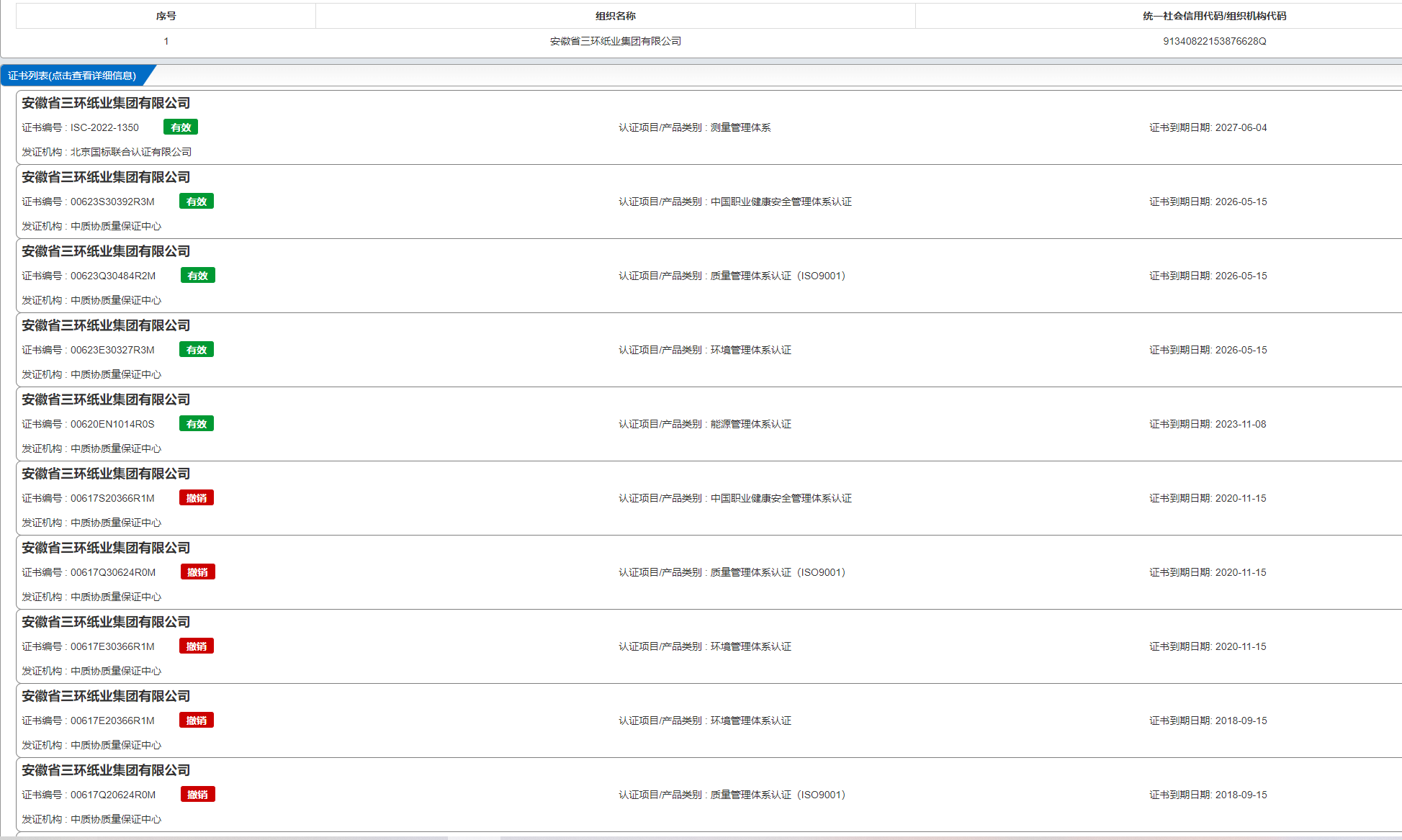Screen dimensions: 1402x840
Task: Select 能源管理体系认证 category text
Action: pos(750,424)
